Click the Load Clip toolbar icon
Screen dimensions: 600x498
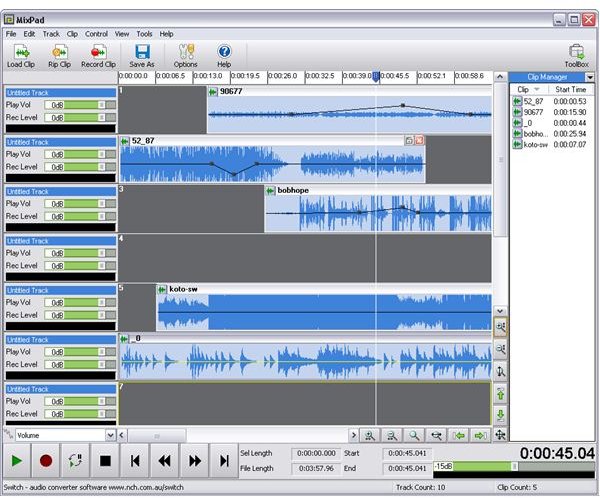(x=21, y=56)
